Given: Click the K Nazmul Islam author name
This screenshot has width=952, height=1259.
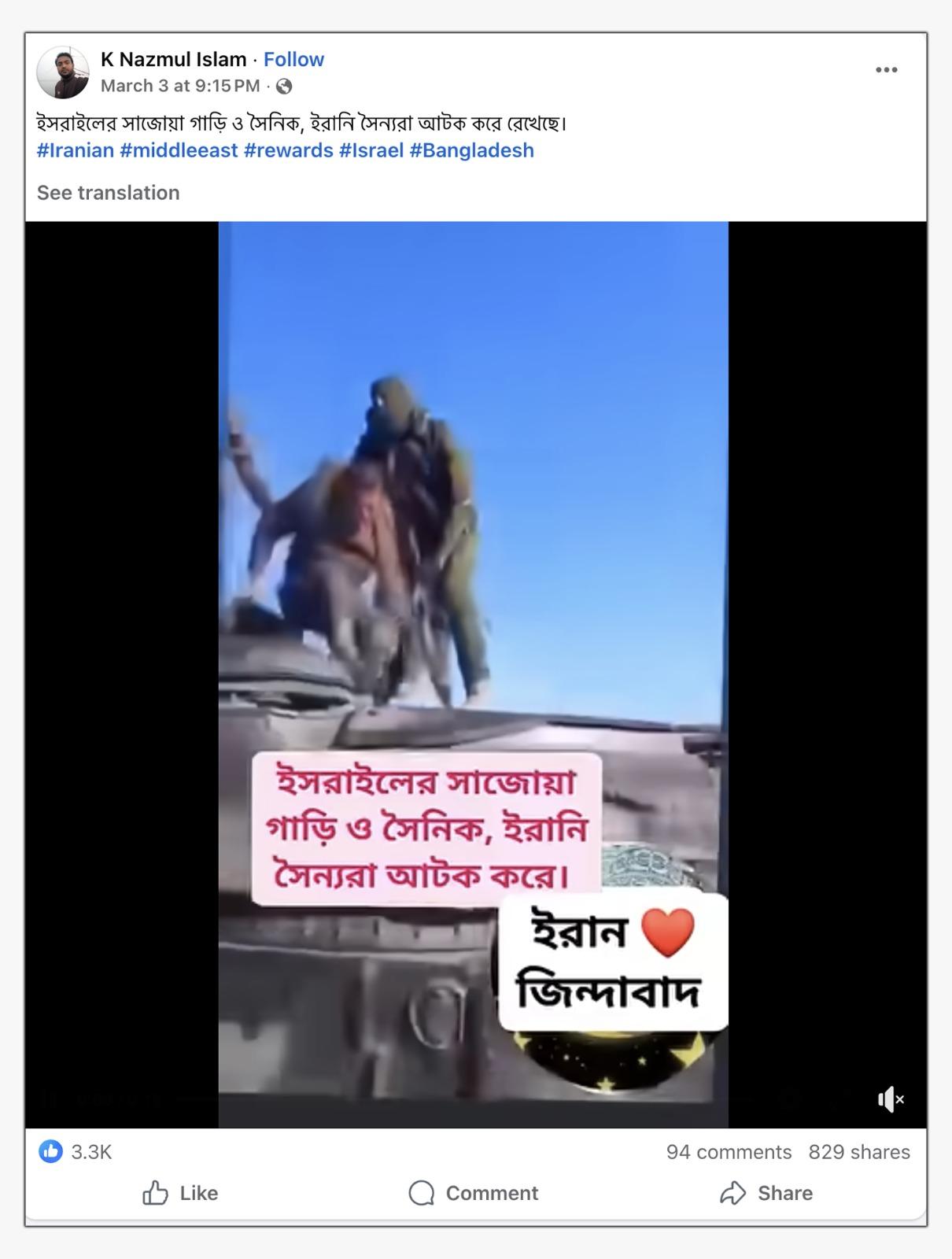Looking at the screenshot, I should pyautogui.click(x=174, y=60).
